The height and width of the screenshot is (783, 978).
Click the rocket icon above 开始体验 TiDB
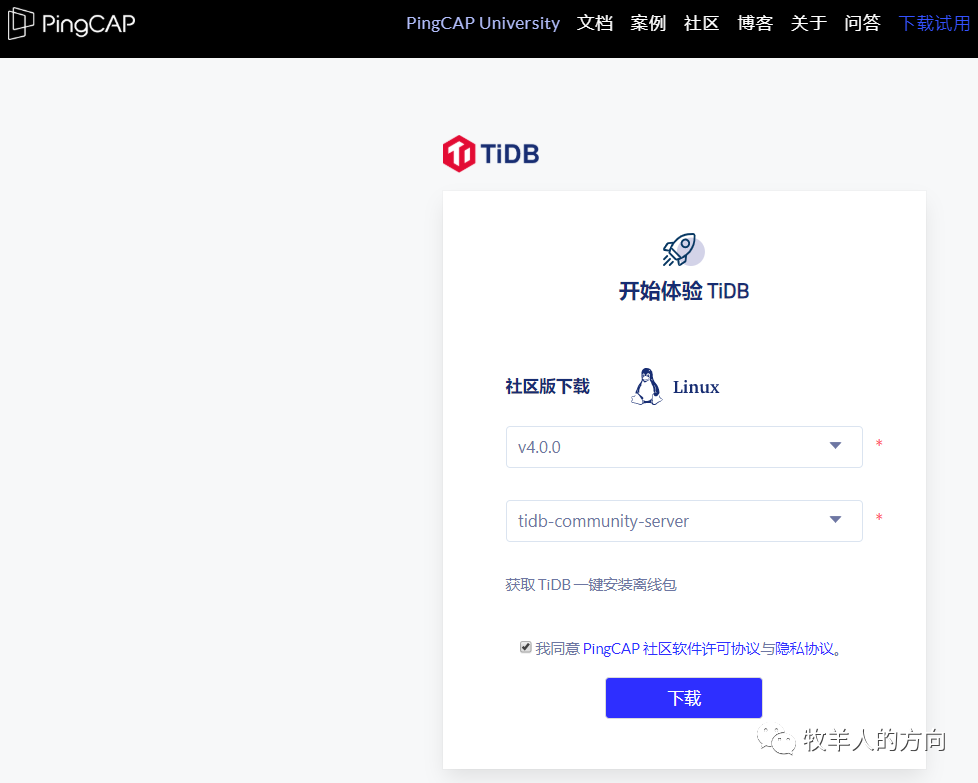pos(683,250)
